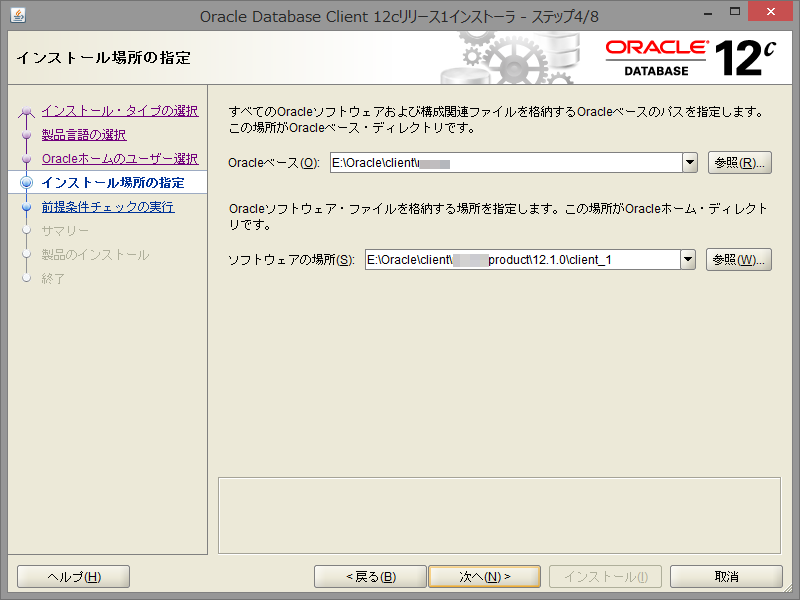Expand the Oracleベース dropdown arrow
The image size is (800, 600).
[690, 163]
